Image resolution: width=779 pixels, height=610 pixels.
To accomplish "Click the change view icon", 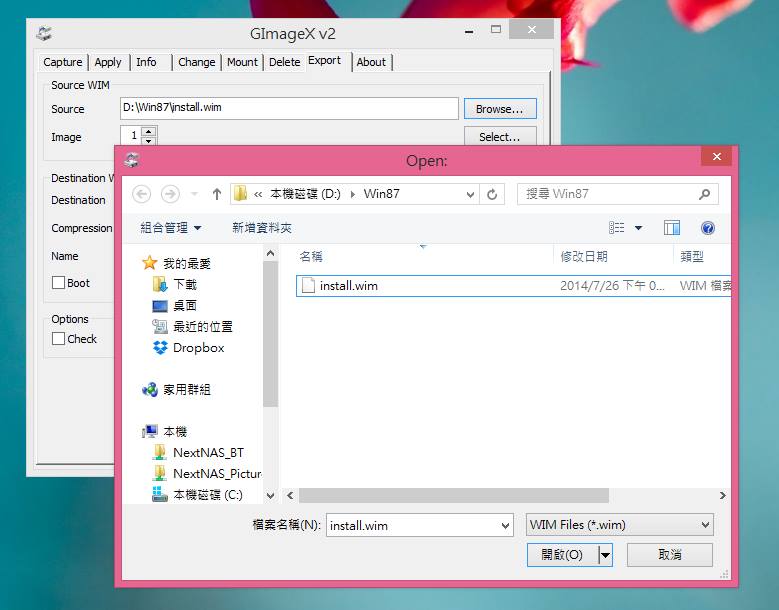I will coord(617,228).
